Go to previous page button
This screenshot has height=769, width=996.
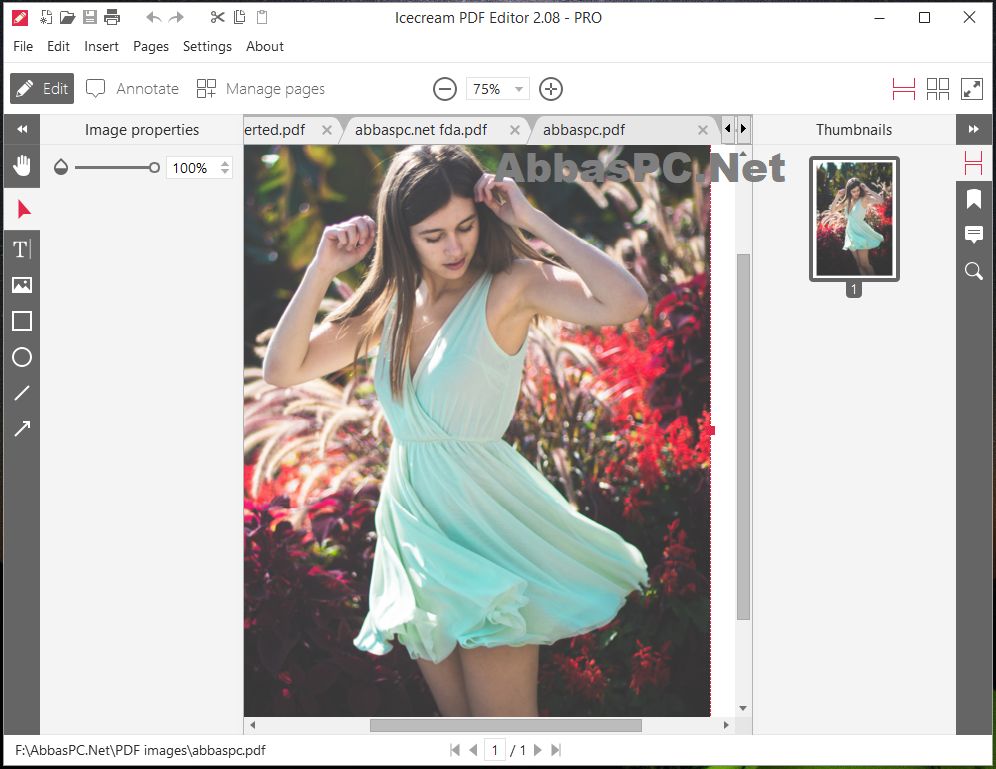pos(473,751)
